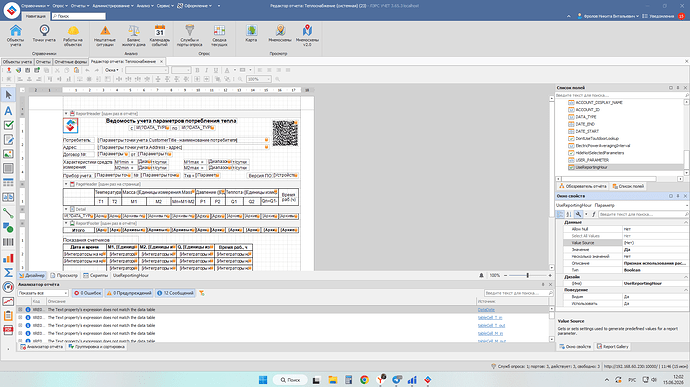Open the 100% zoom combo box in toolbar
Image resolution: width=690 pixels, height=387 pixels.
258,79
